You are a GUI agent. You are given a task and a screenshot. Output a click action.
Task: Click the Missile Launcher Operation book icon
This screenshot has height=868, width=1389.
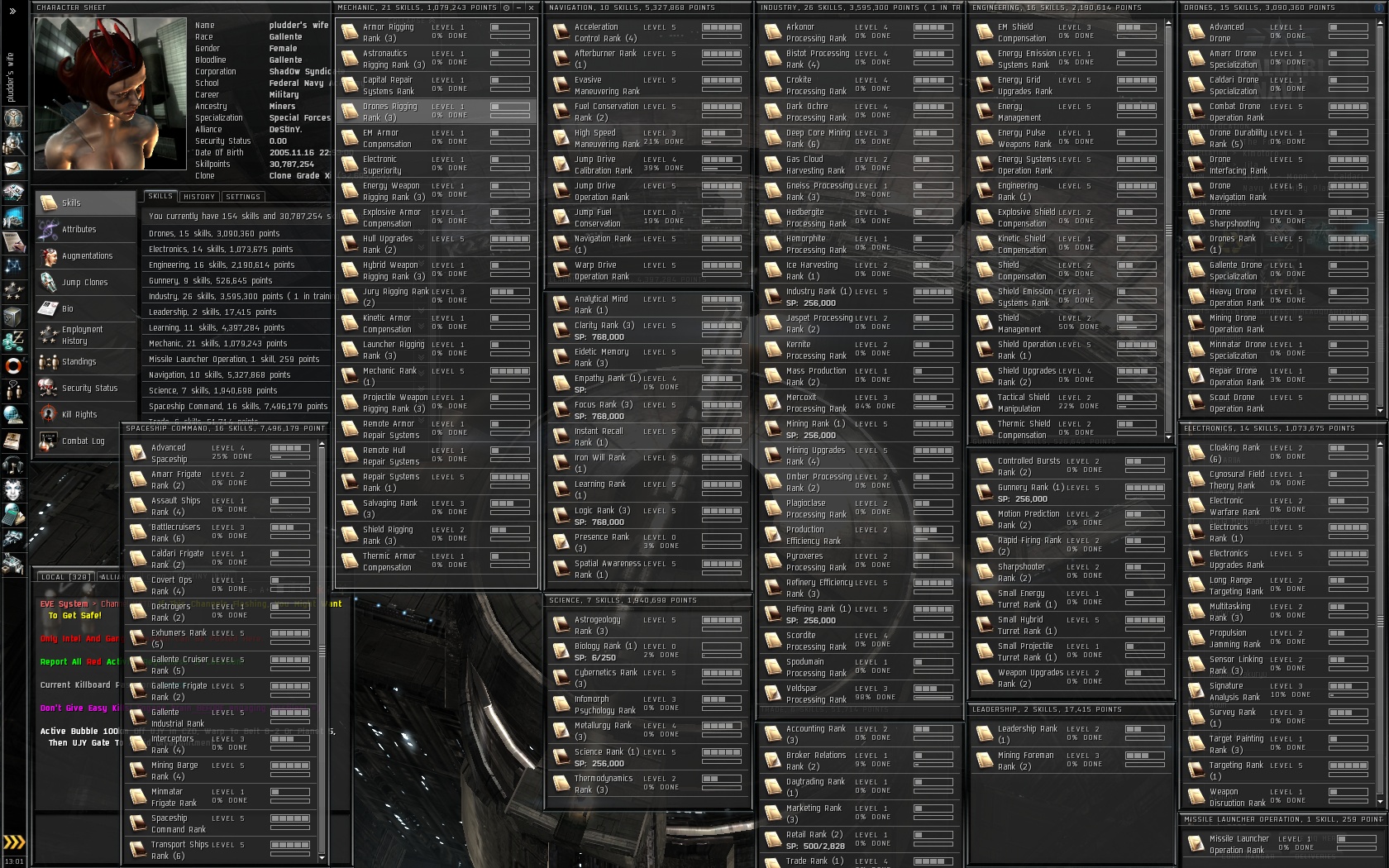(x=1196, y=844)
